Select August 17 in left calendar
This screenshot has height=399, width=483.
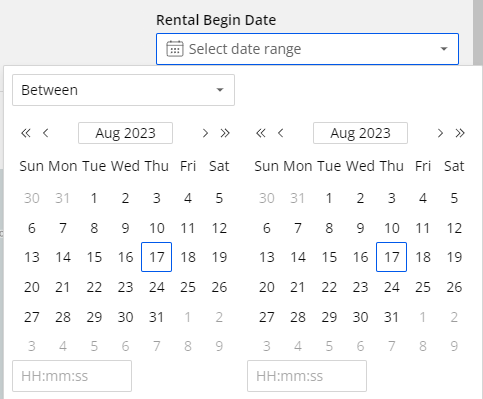coord(156,257)
